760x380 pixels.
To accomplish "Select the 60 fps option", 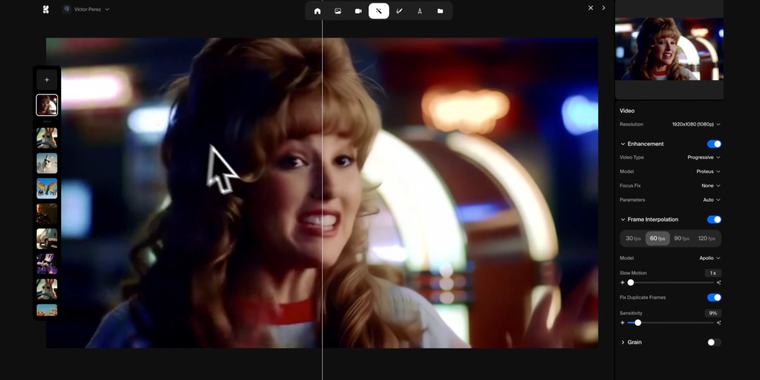I will pyautogui.click(x=657, y=238).
